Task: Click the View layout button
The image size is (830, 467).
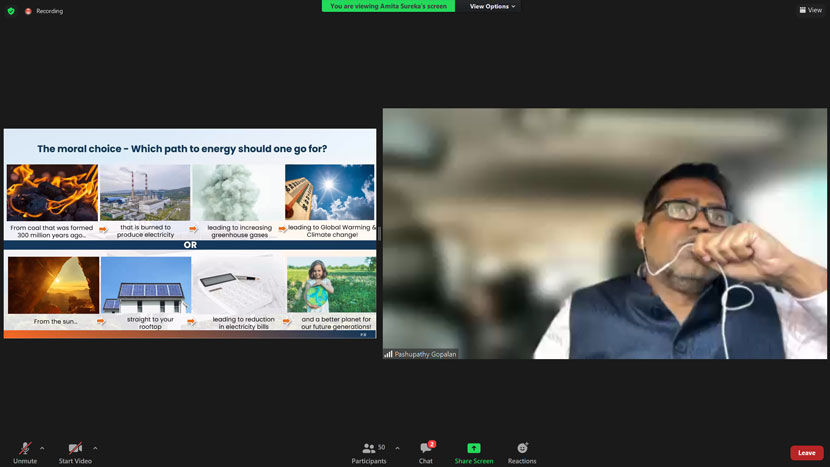Action: (810, 10)
